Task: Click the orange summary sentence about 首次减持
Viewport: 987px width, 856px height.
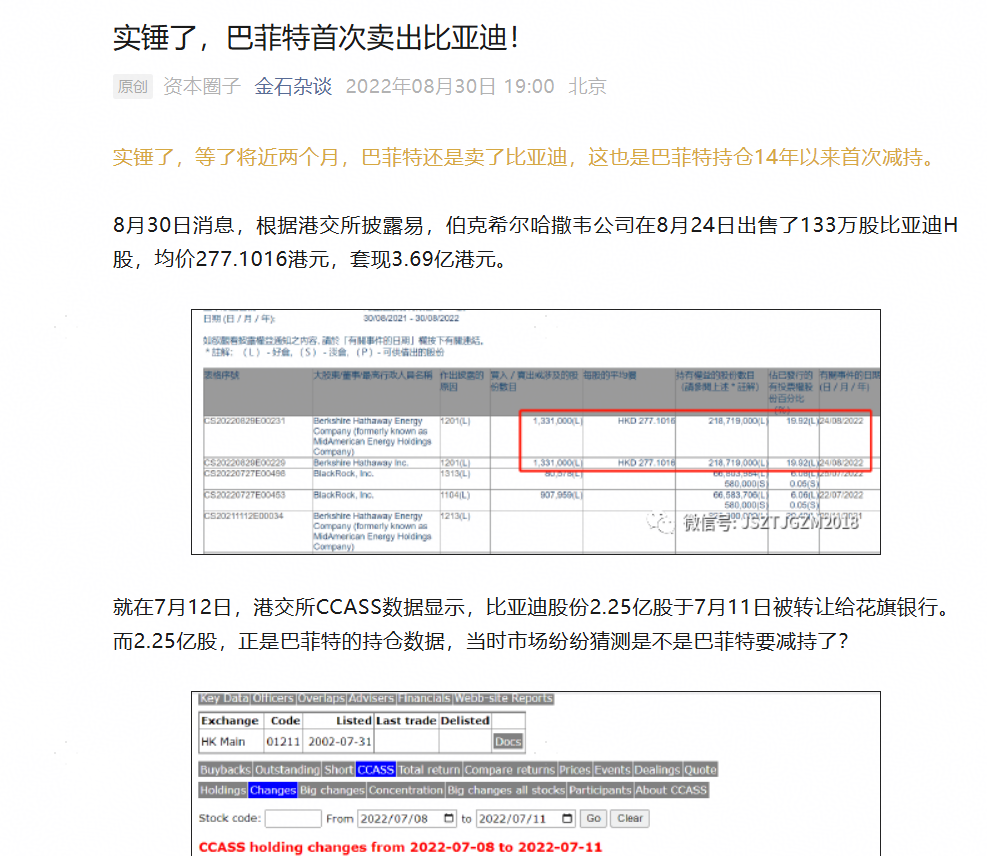Action: tap(525, 157)
